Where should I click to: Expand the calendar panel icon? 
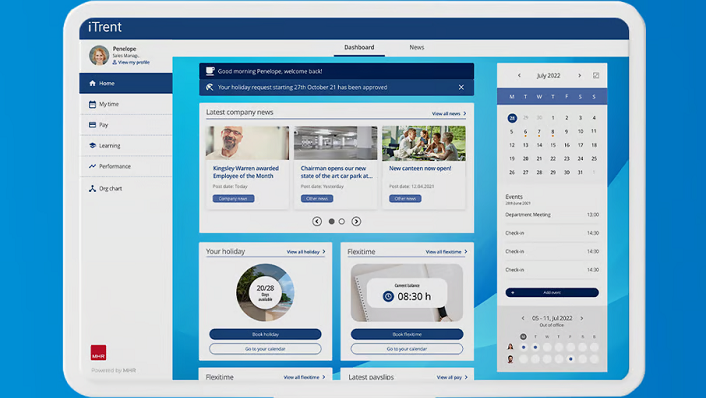click(x=596, y=75)
